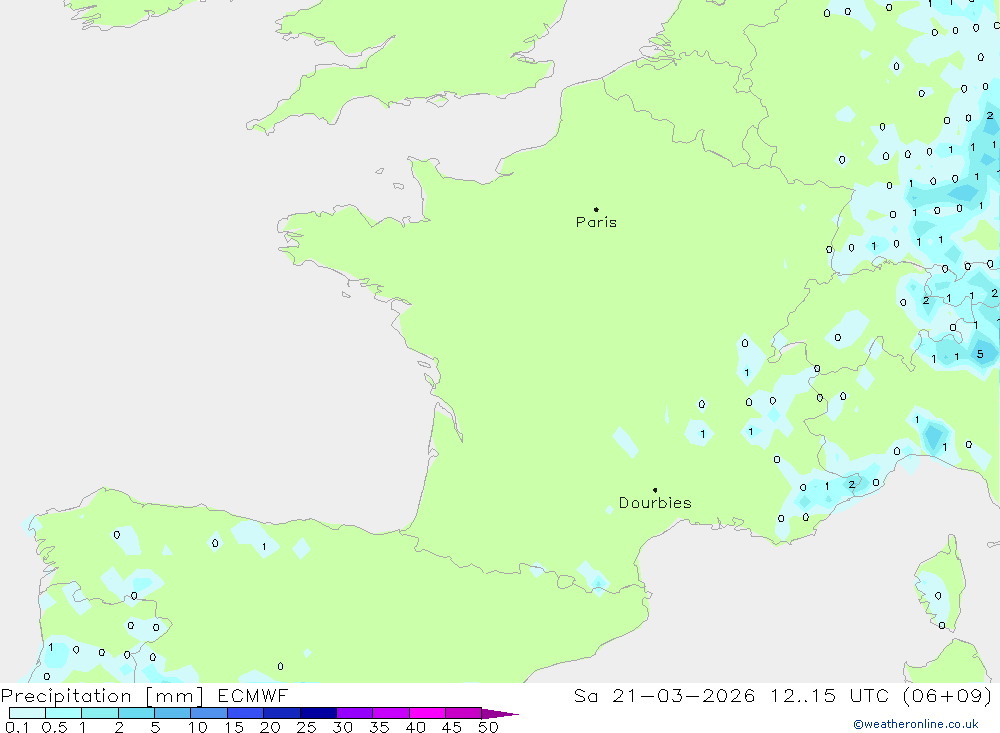1000x733 pixels.
Task: Select the Paris map label
Action: (596, 223)
